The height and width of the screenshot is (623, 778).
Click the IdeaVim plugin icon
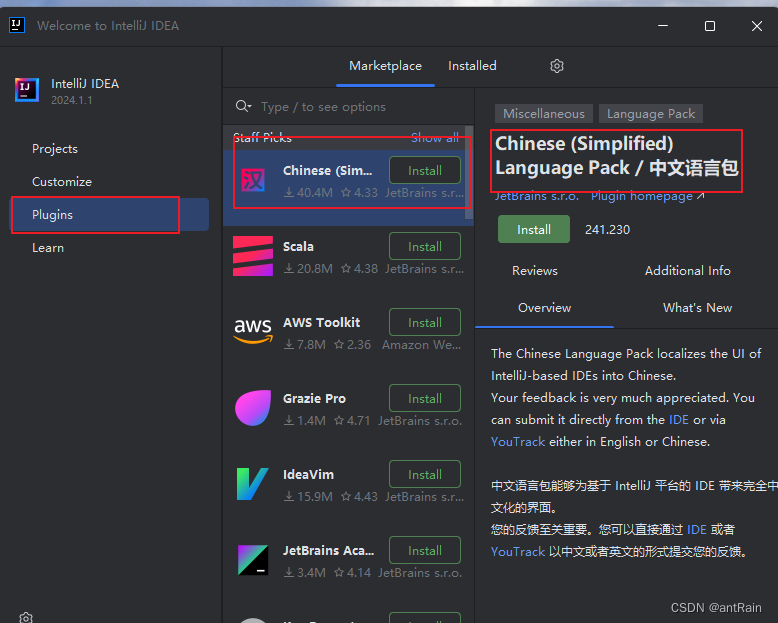[x=253, y=484]
